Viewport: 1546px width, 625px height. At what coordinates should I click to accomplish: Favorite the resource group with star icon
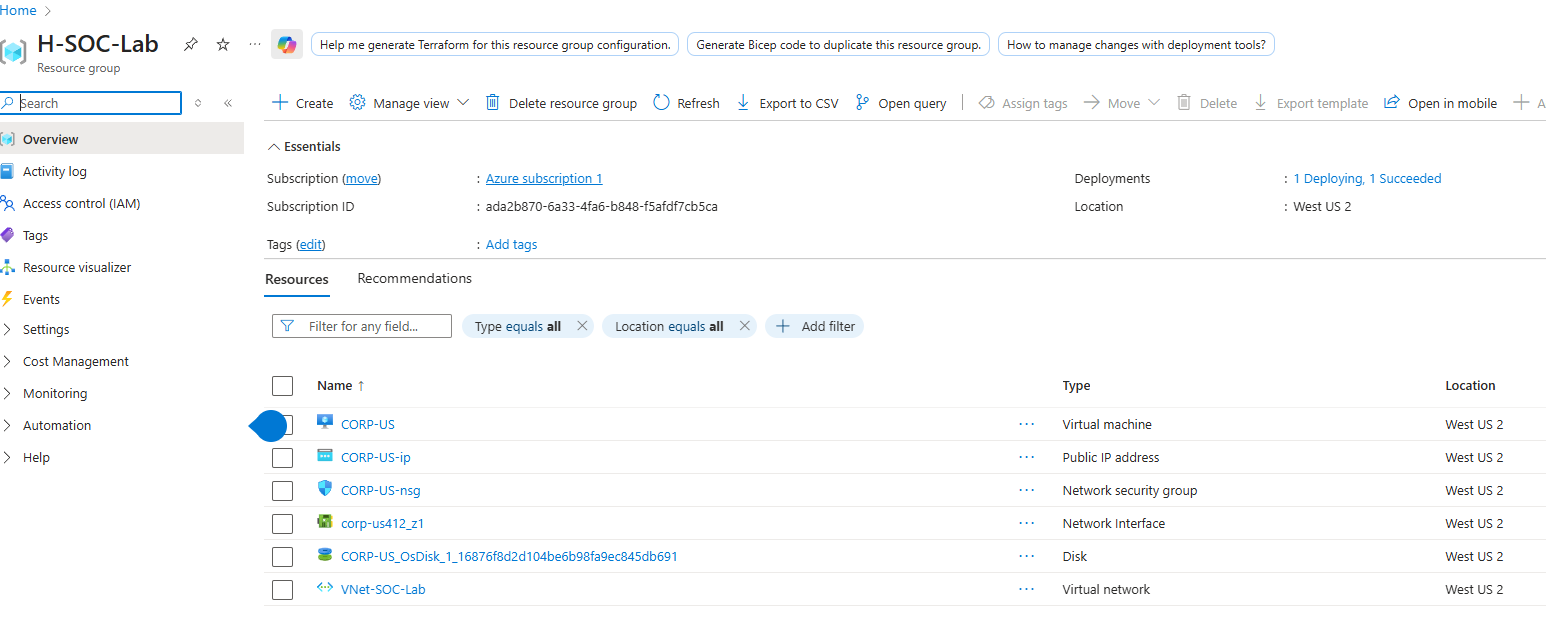point(223,44)
